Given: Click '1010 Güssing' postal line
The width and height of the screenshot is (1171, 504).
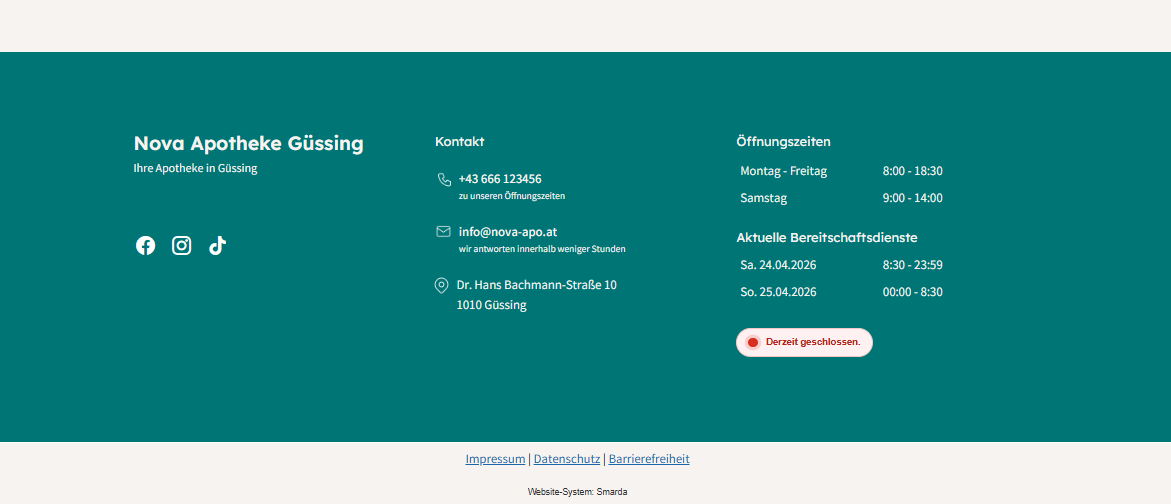Looking at the screenshot, I should click(491, 305).
